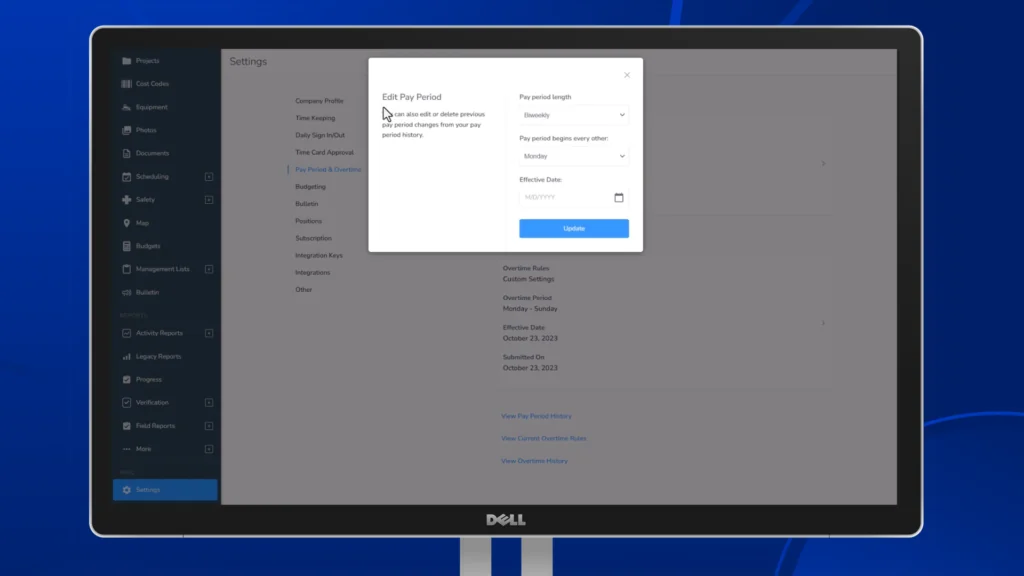The width and height of the screenshot is (1024, 576).
Task: Click the blue Update button
Action: click(x=574, y=229)
